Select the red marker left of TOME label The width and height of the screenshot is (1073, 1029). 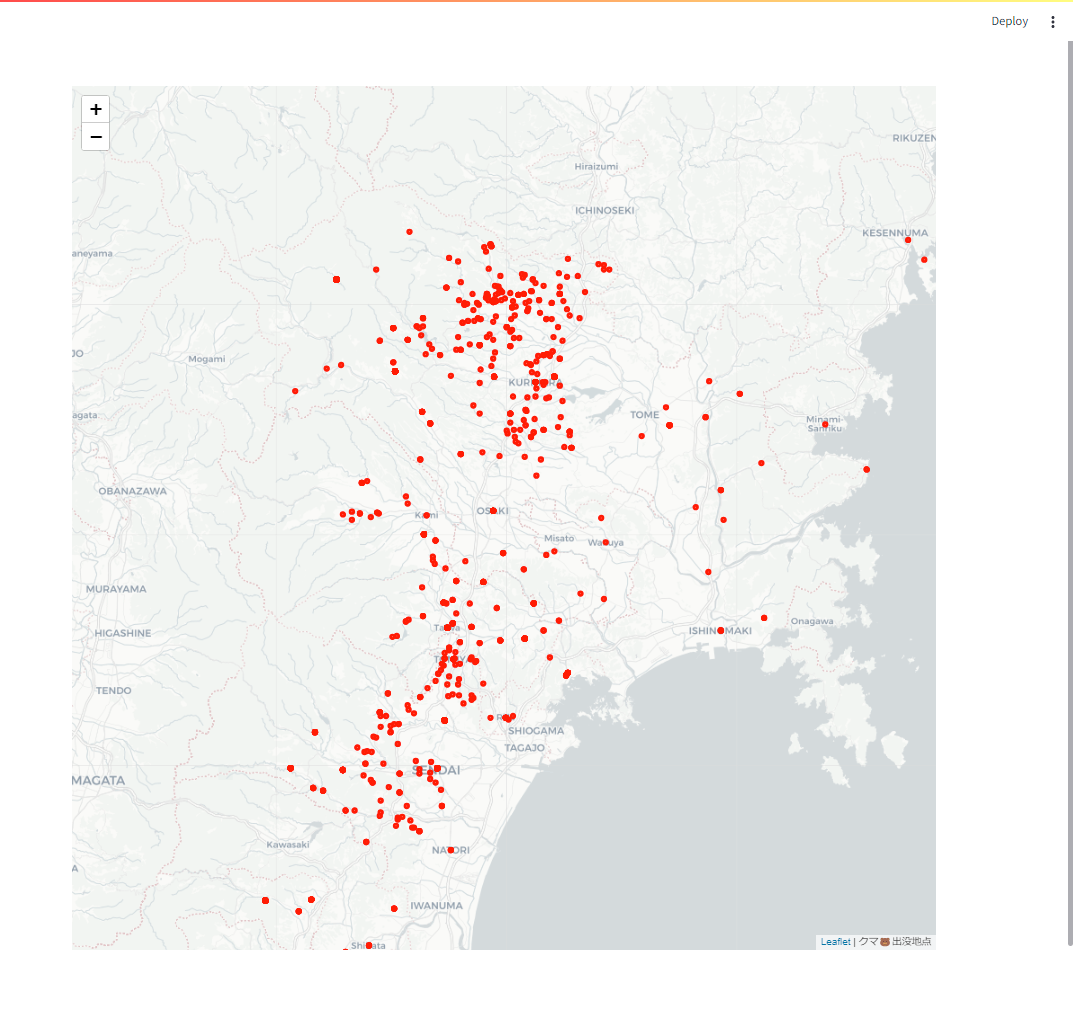tap(641, 436)
